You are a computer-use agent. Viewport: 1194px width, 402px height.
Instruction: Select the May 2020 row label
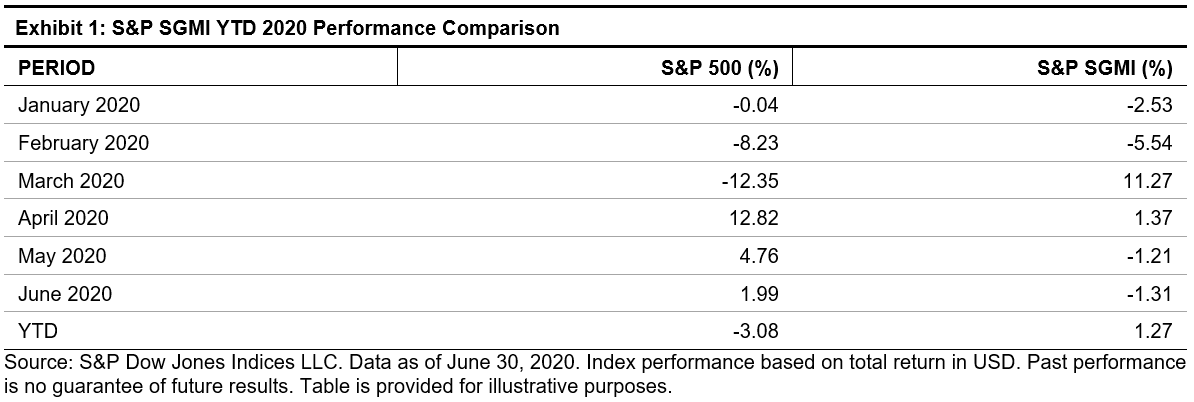pyautogui.click(x=62, y=256)
